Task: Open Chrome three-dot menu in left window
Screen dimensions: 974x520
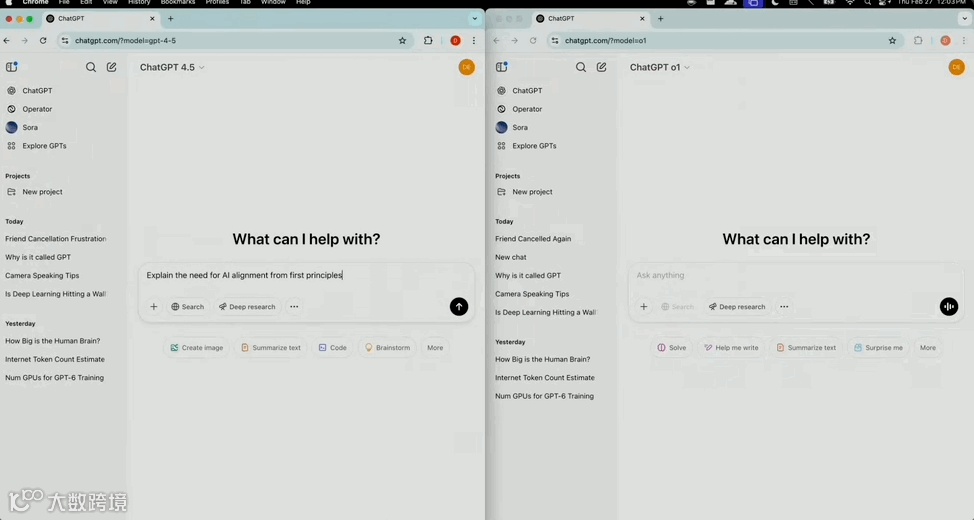Action: [474, 40]
